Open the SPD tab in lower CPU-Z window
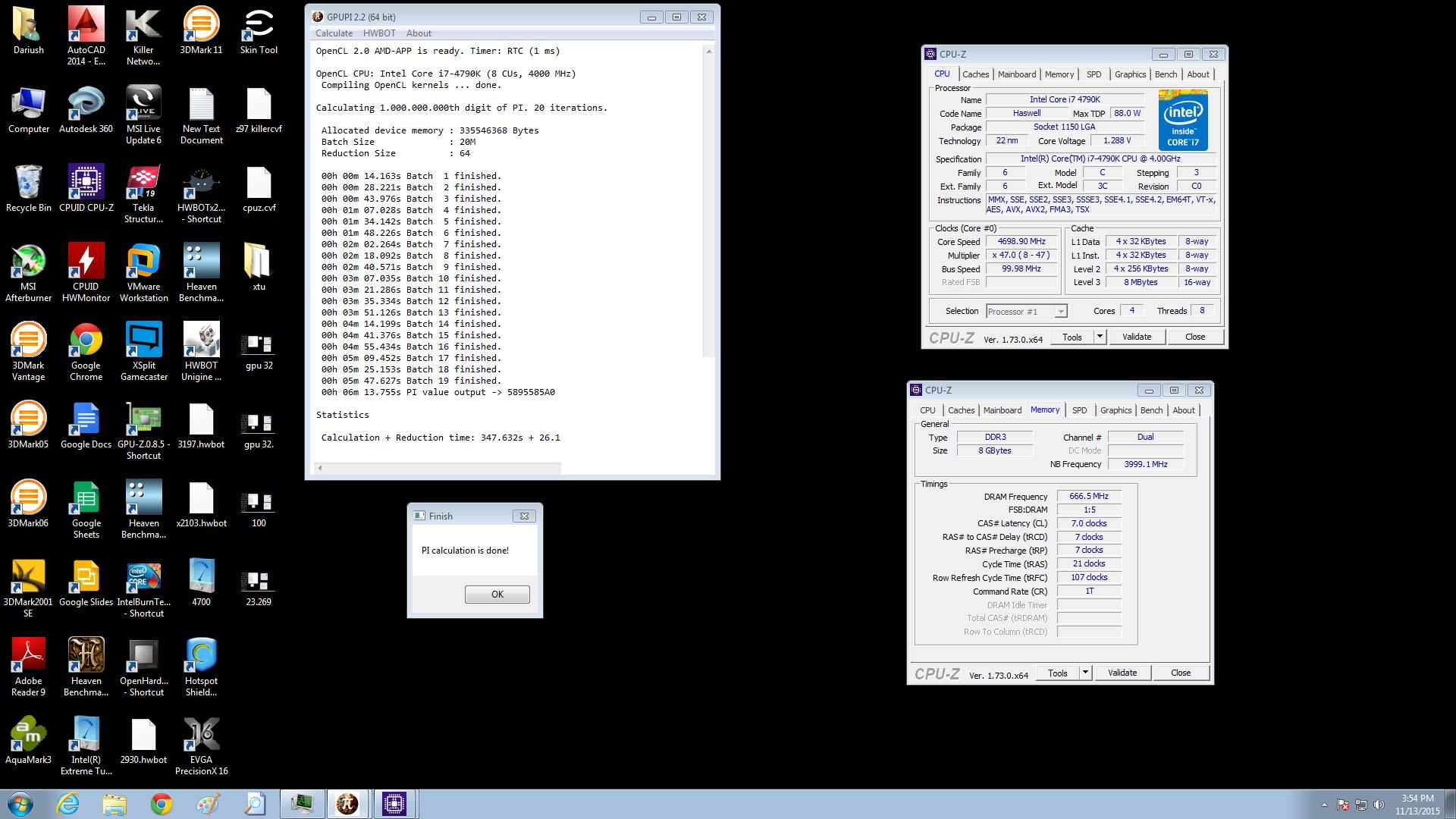1456x819 pixels. point(1079,410)
